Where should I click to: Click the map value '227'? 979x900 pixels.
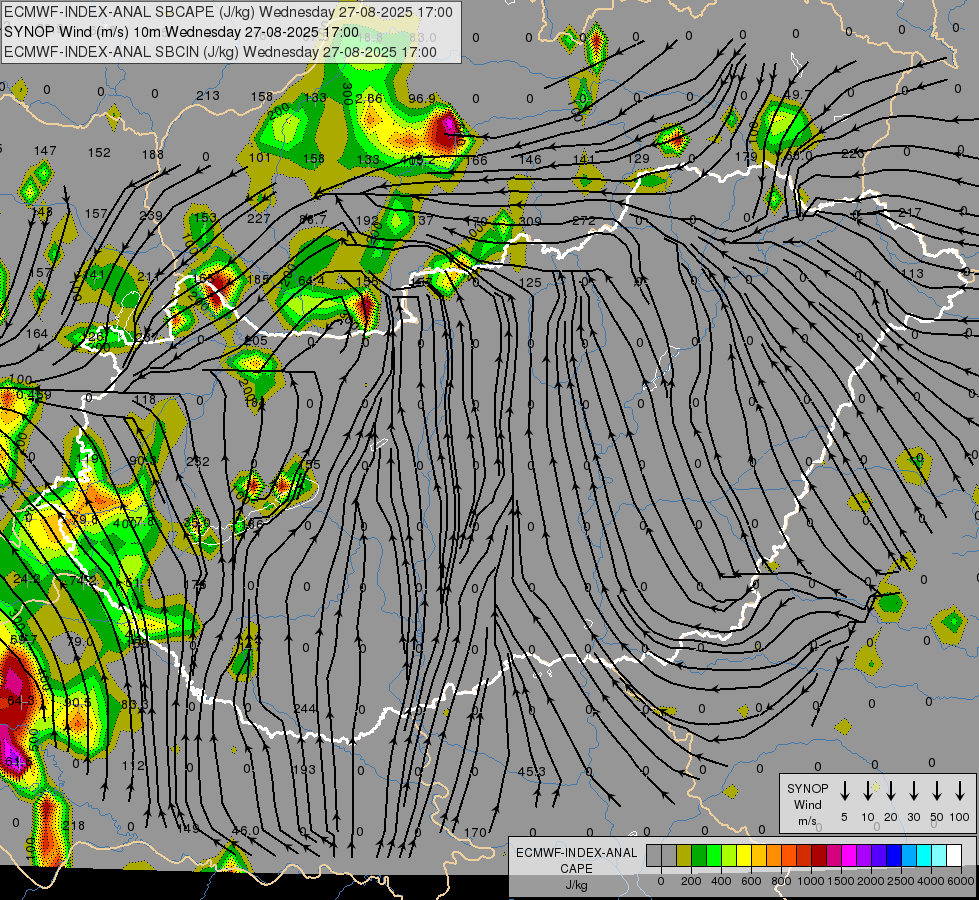(258, 219)
